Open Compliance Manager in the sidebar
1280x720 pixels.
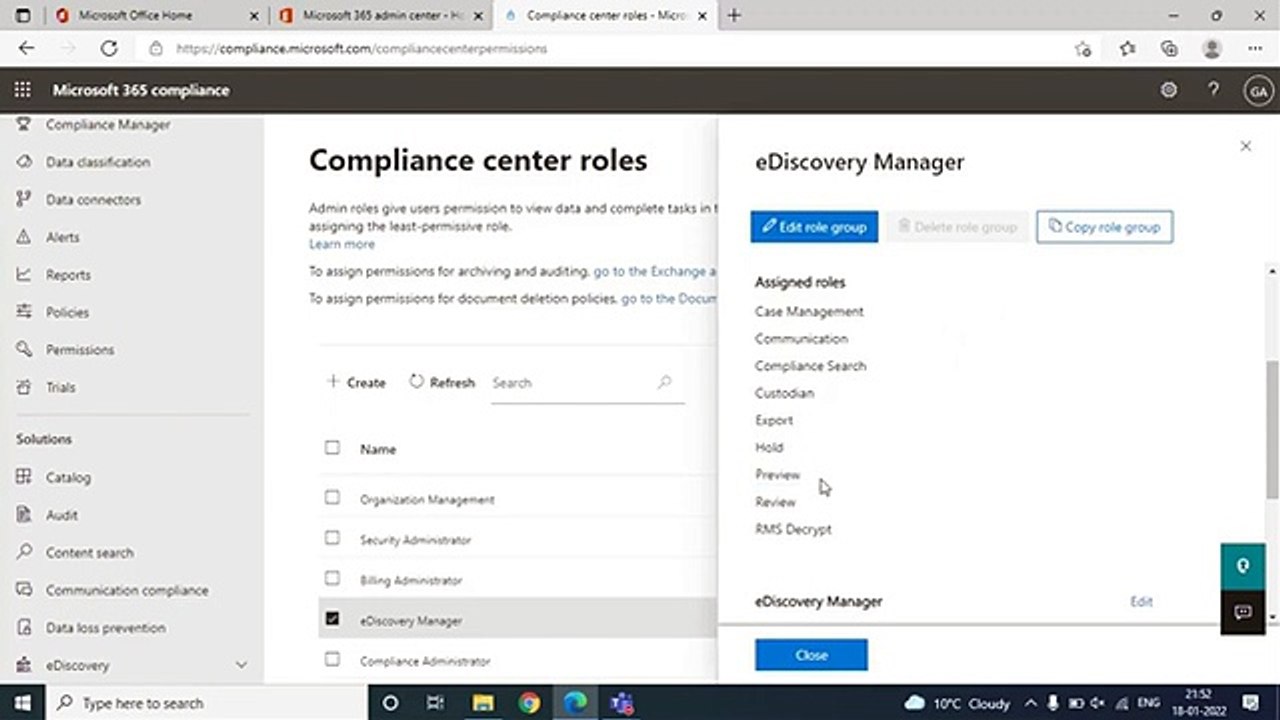pyautogui.click(x=107, y=125)
